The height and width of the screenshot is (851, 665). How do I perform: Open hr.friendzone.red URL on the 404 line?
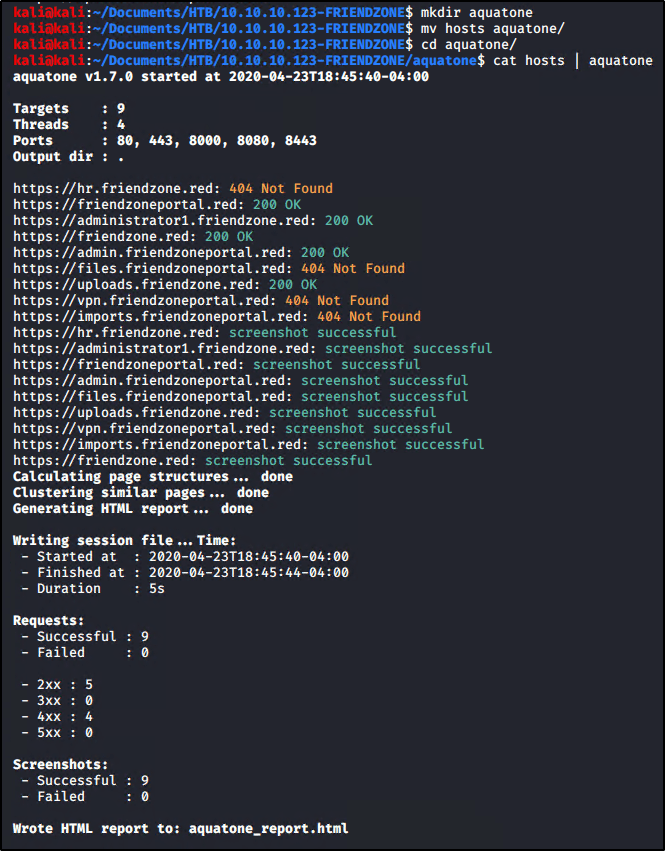117,188
